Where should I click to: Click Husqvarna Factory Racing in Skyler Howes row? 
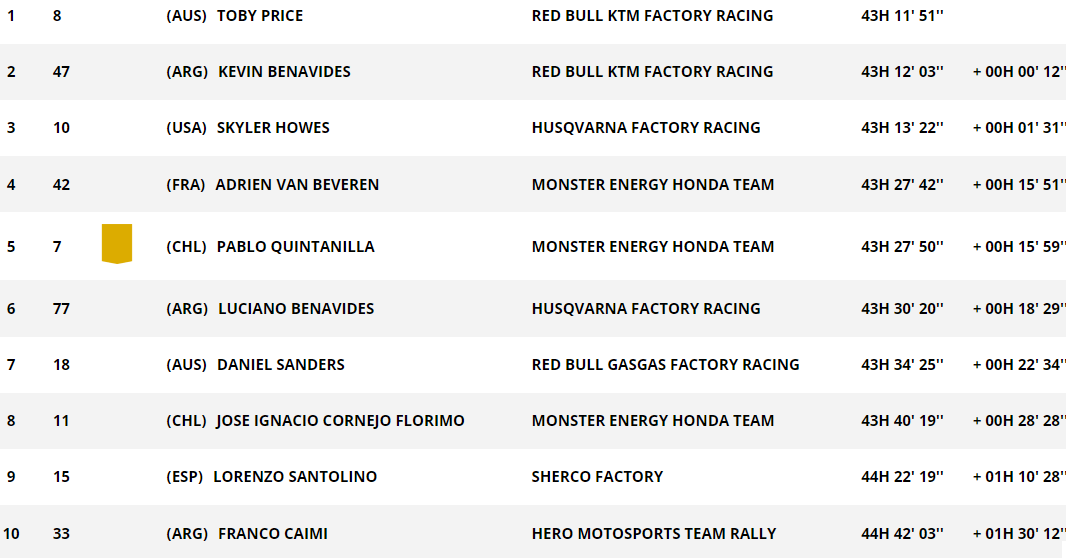click(x=646, y=127)
